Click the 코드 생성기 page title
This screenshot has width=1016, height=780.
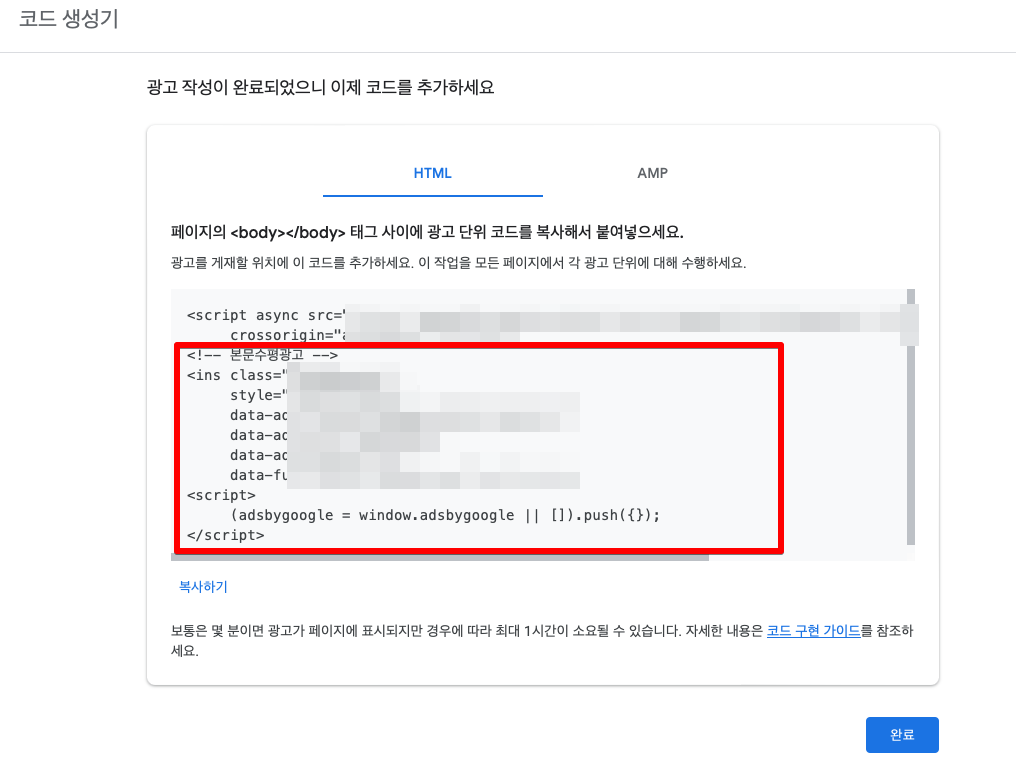(x=69, y=18)
